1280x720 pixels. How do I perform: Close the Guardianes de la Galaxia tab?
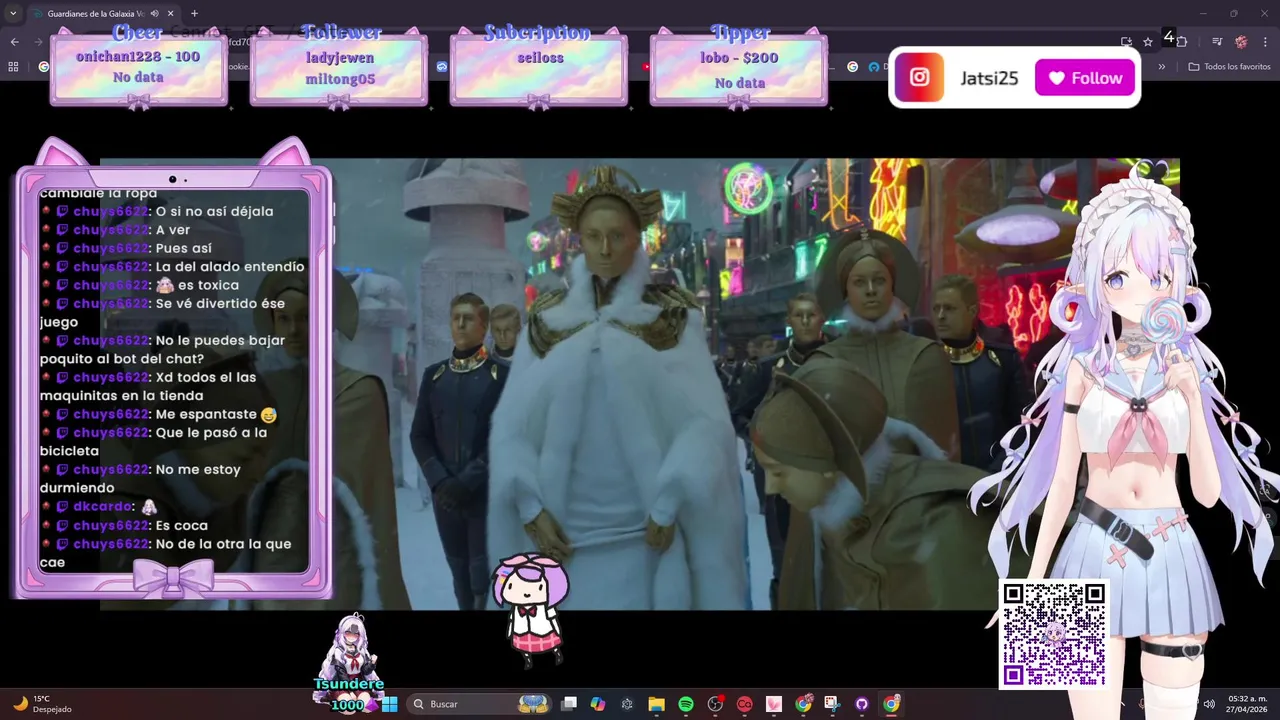tap(171, 14)
